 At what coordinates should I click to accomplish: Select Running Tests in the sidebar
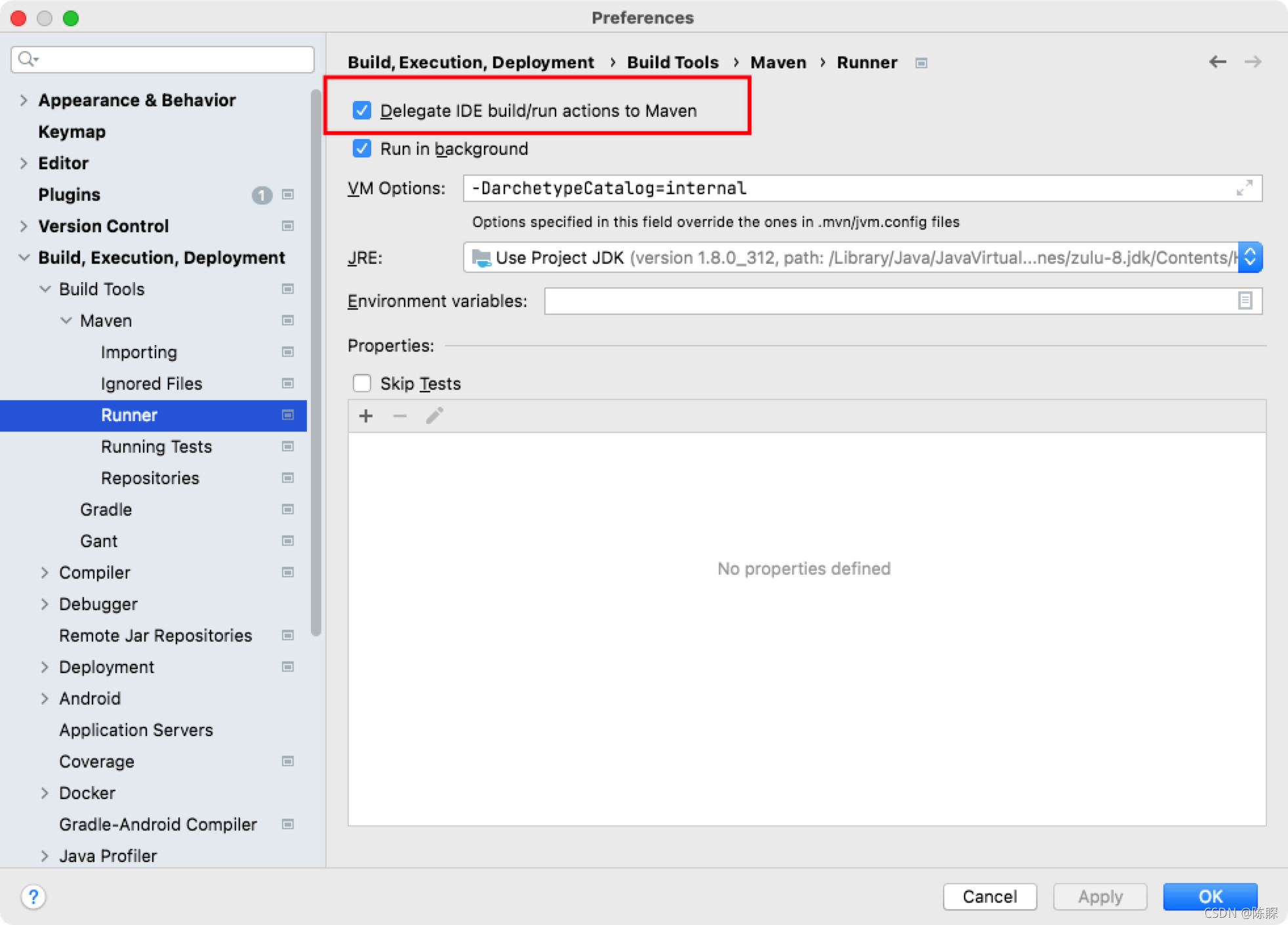(x=156, y=447)
